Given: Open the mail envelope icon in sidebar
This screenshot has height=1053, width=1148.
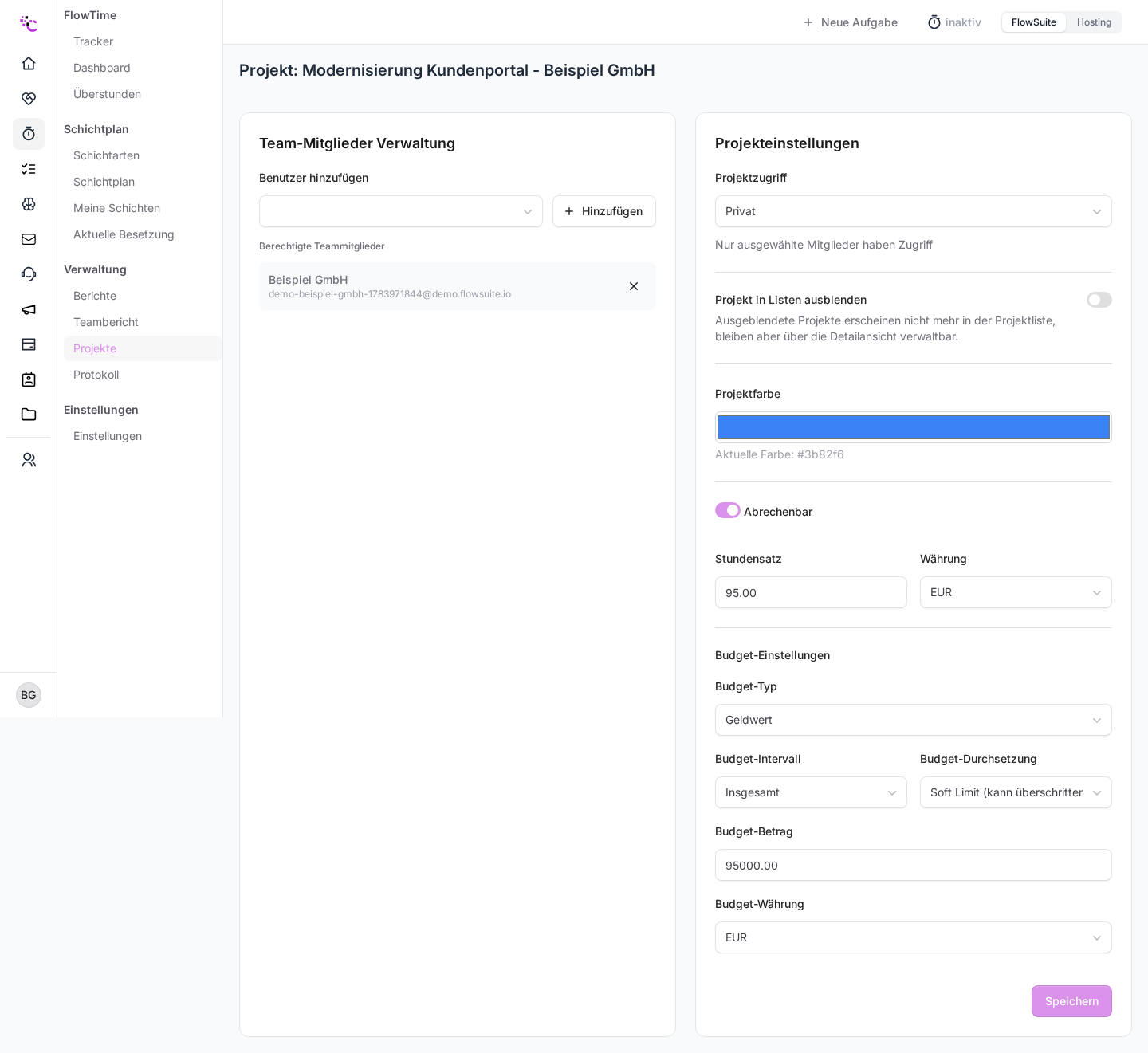Looking at the screenshot, I should point(29,239).
